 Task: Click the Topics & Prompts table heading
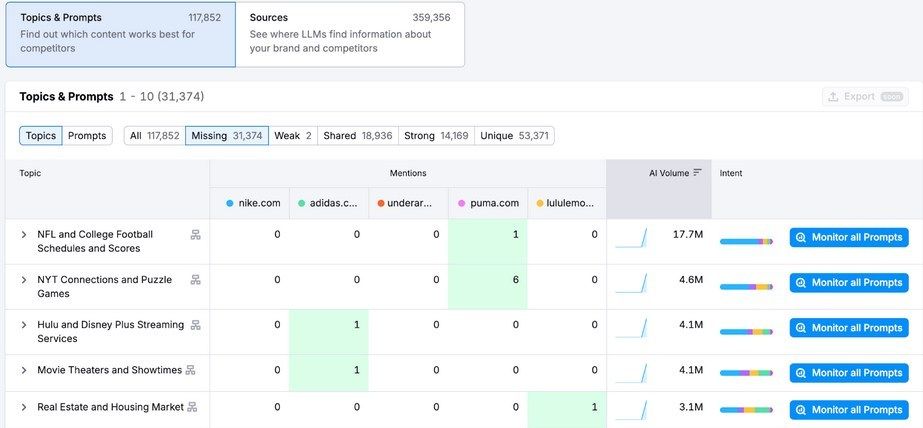click(66, 97)
